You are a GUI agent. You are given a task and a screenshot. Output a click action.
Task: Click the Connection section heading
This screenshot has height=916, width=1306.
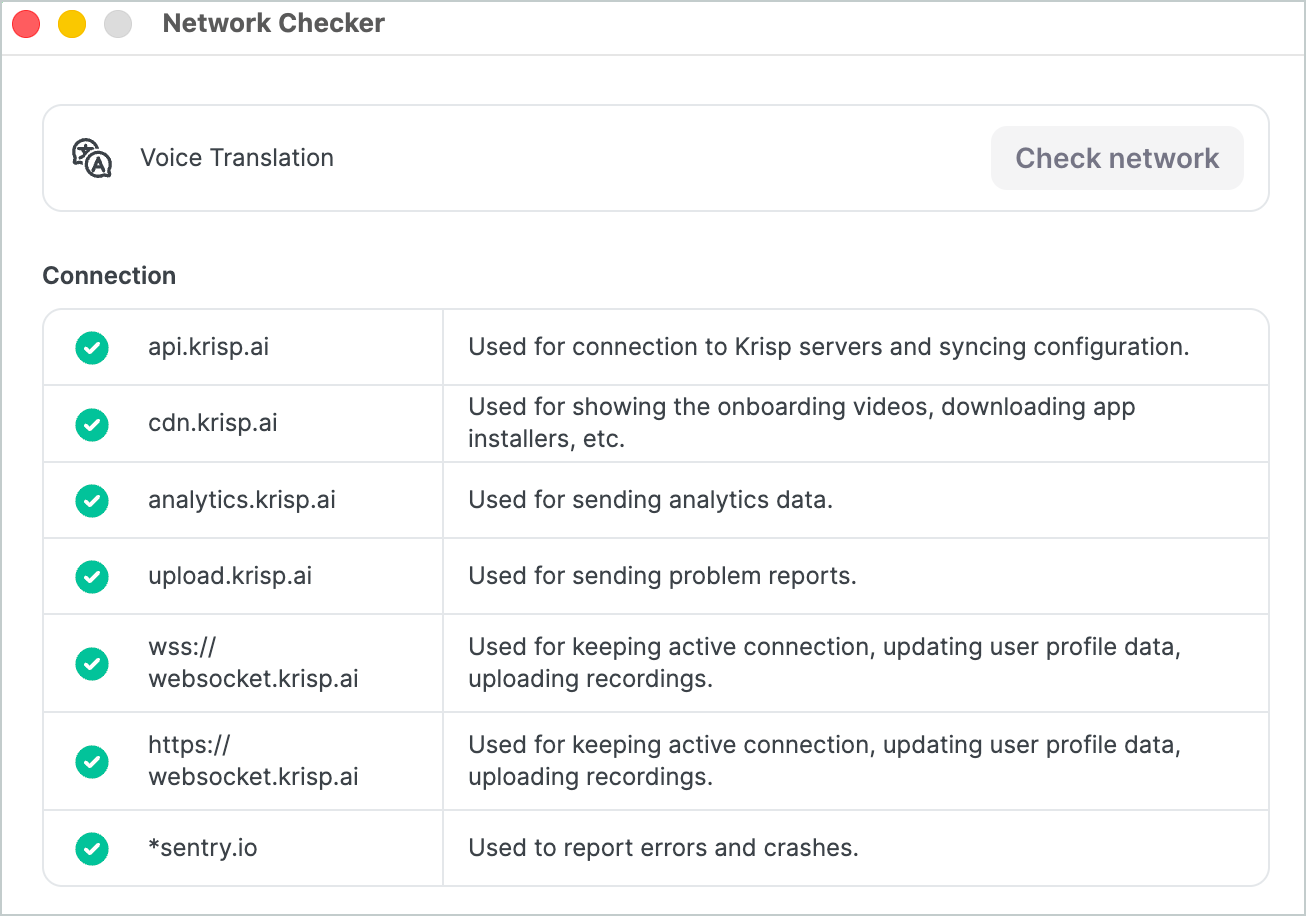coord(109,276)
